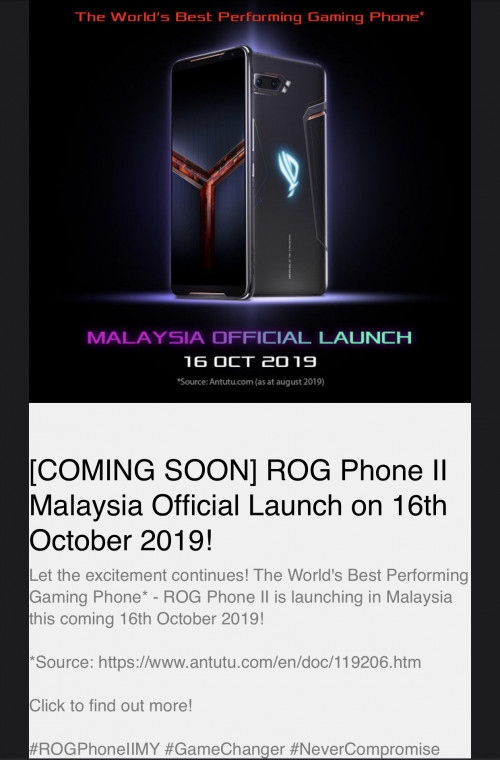Click the '16 OCT 2019' date in the banner
500x760 pixels.
[x=250, y=362]
